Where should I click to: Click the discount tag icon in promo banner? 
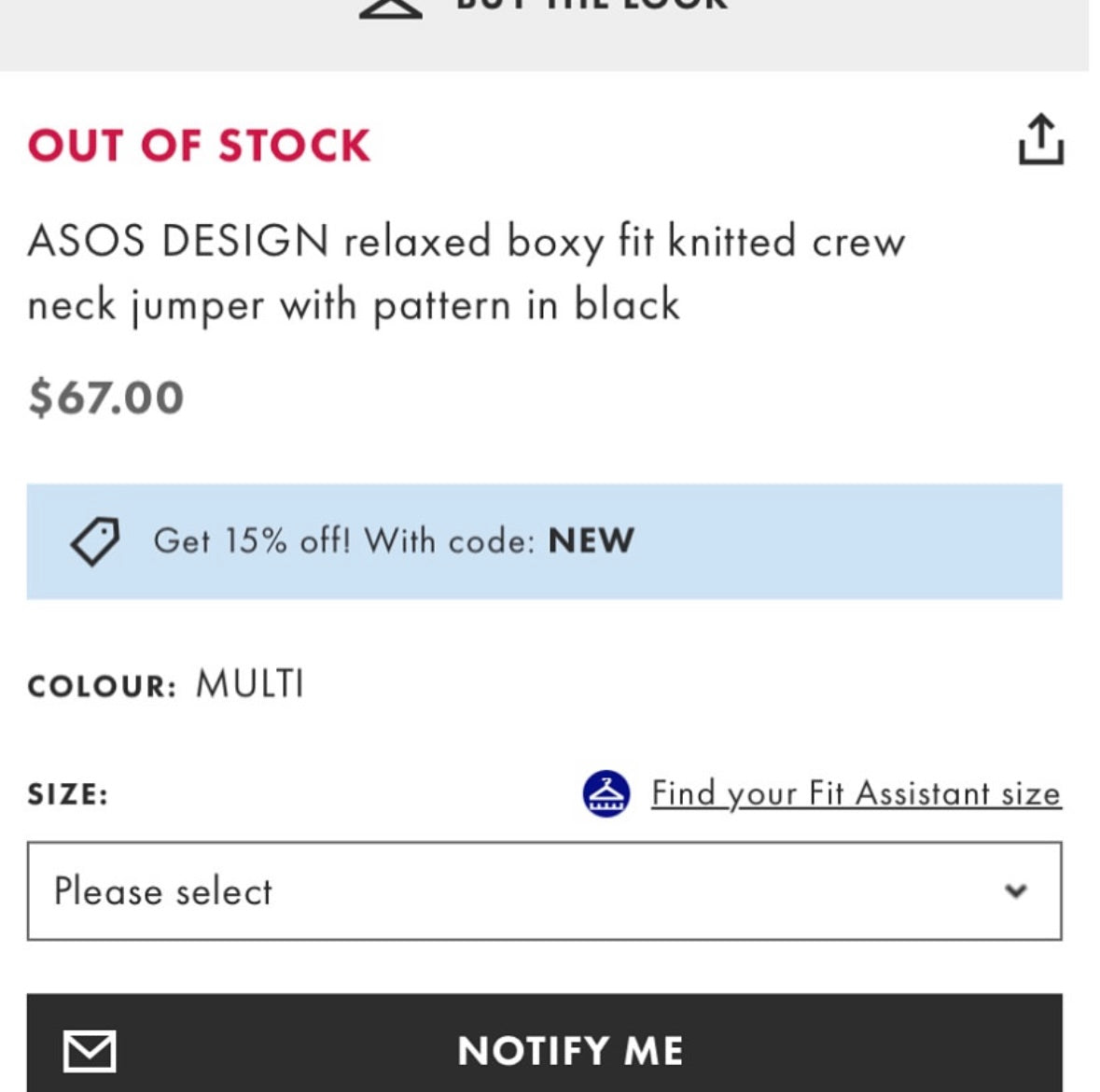93,541
